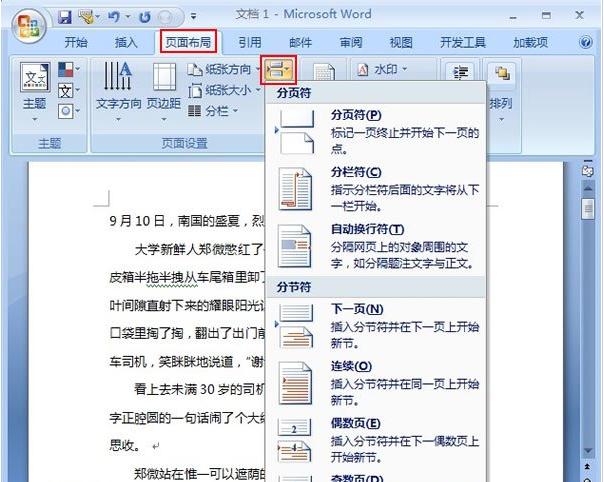Click text line 大学新鲜人郑微憋红了

(x=200, y=250)
